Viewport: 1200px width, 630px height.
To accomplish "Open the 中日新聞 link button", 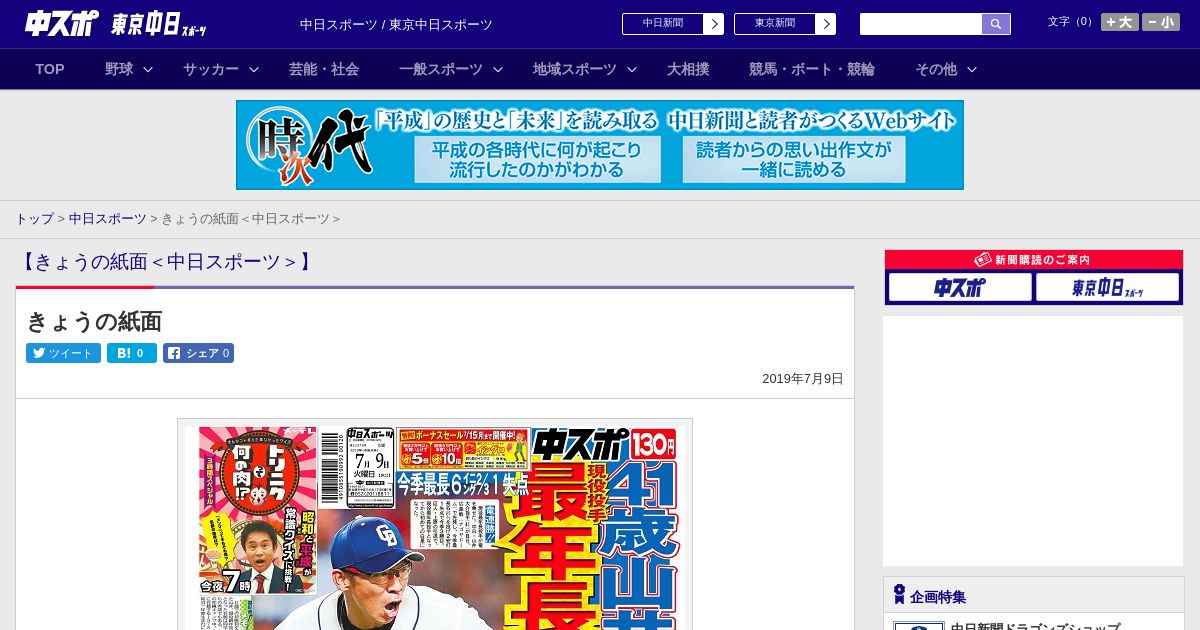I will coord(662,24).
